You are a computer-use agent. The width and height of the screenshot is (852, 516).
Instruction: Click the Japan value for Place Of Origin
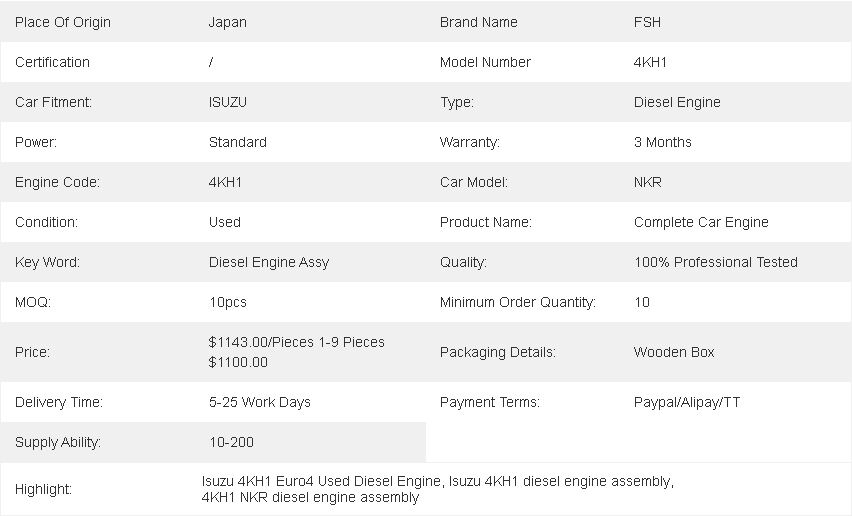coord(228,22)
